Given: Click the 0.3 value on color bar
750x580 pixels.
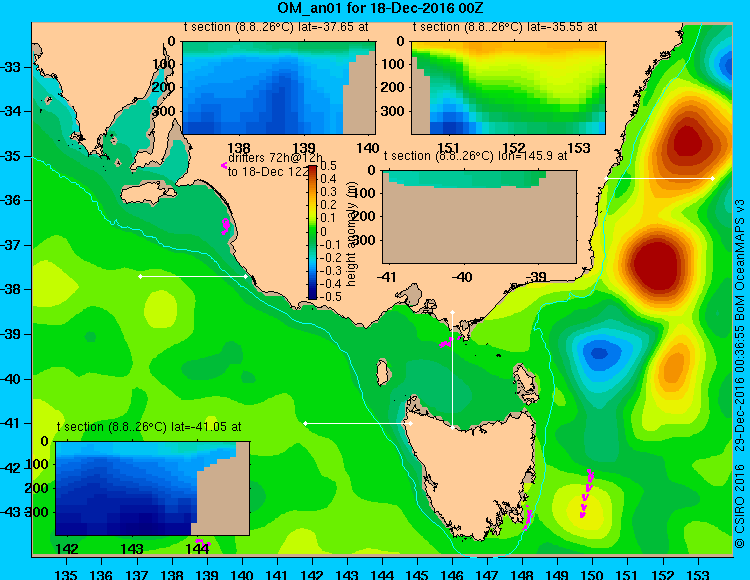Looking at the screenshot, I should click(x=328, y=192).
